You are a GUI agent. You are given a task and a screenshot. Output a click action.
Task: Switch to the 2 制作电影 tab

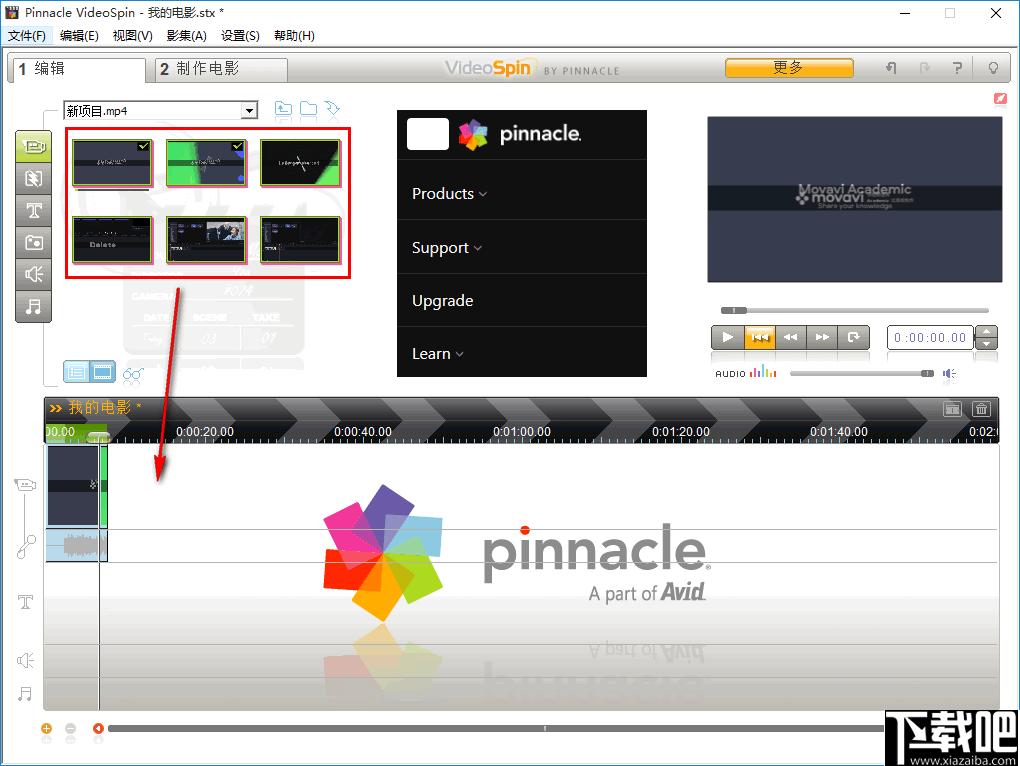221,69
